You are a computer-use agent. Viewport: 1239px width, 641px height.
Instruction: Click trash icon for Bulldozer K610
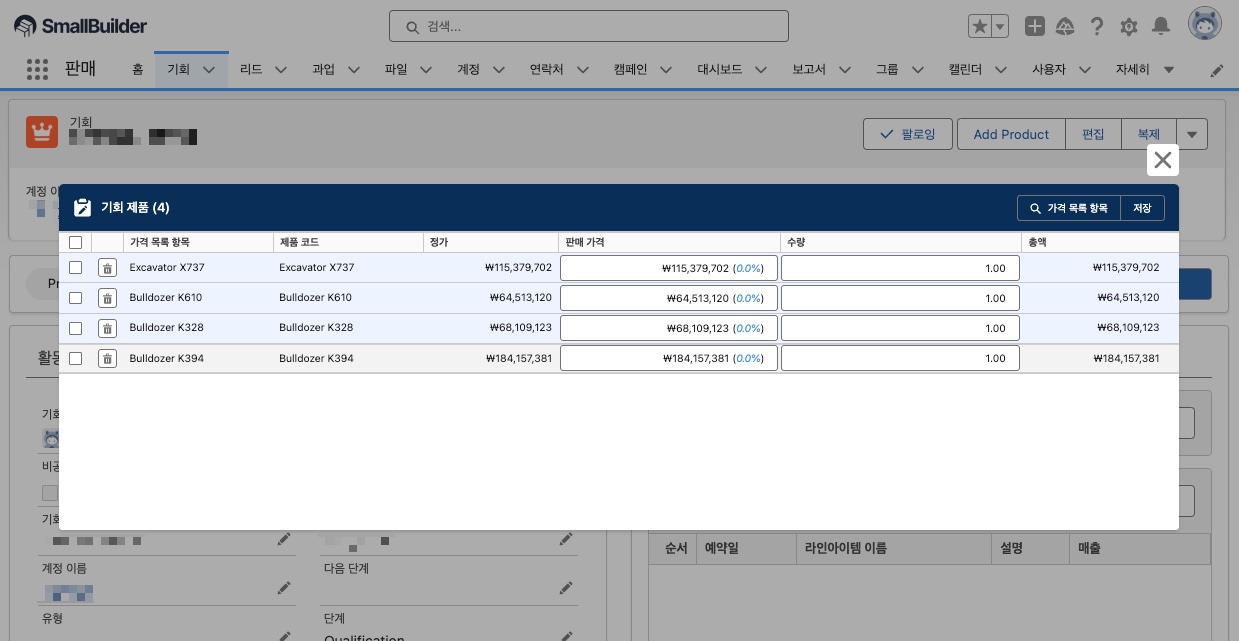[107, 298]
